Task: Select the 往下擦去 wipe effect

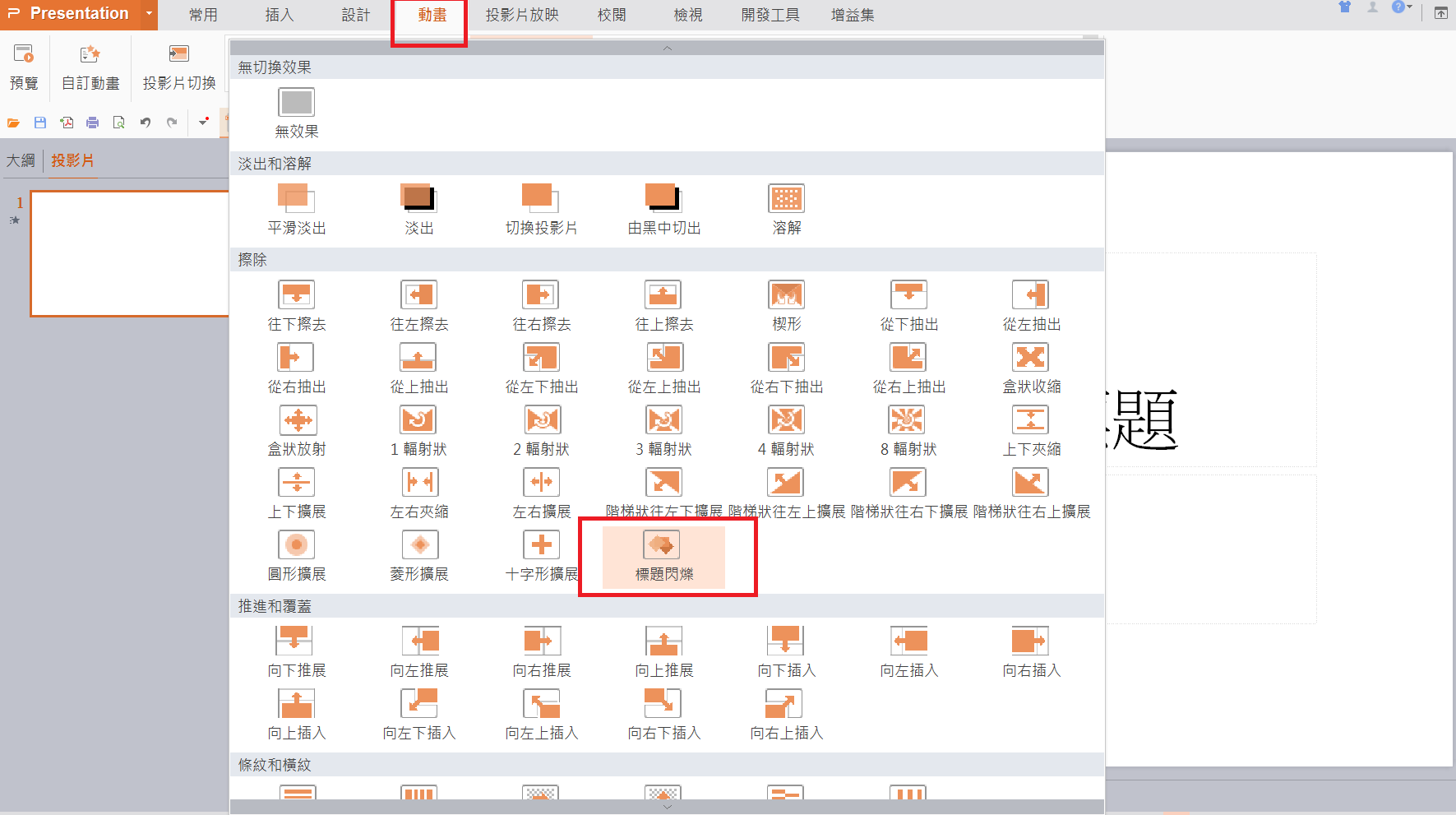Action: [x=297, y=306]
